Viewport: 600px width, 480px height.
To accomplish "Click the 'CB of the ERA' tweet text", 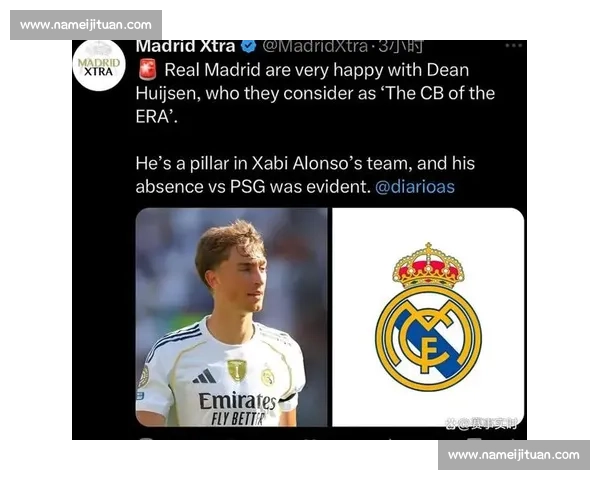I will (315, 93).
